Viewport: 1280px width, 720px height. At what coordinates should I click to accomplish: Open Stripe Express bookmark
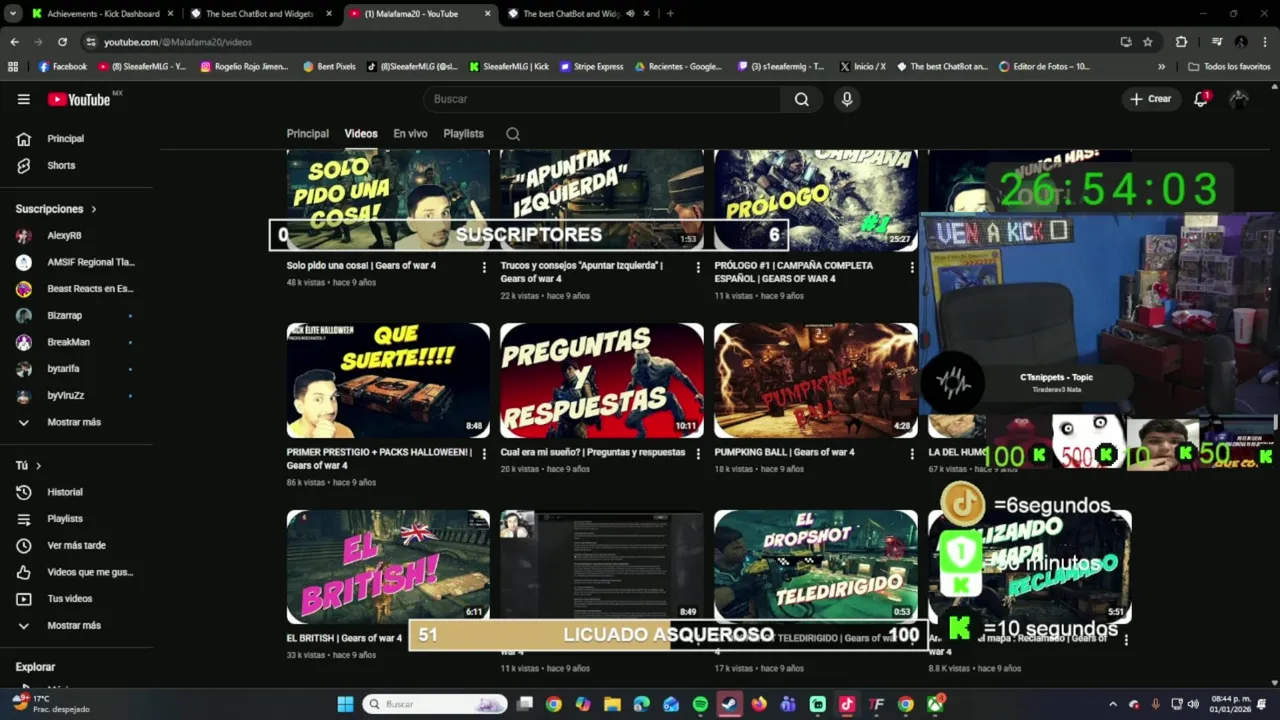tap(592, 67)
